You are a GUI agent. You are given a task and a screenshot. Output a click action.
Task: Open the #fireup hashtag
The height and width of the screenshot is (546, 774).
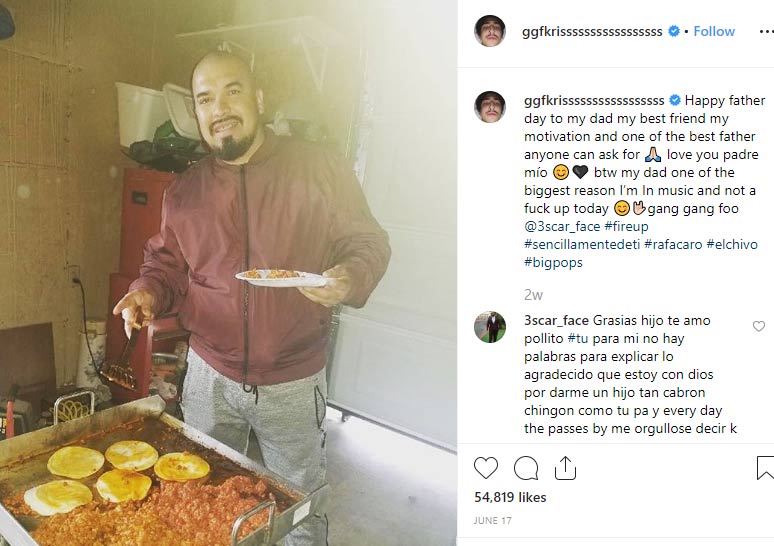[626, 227]
